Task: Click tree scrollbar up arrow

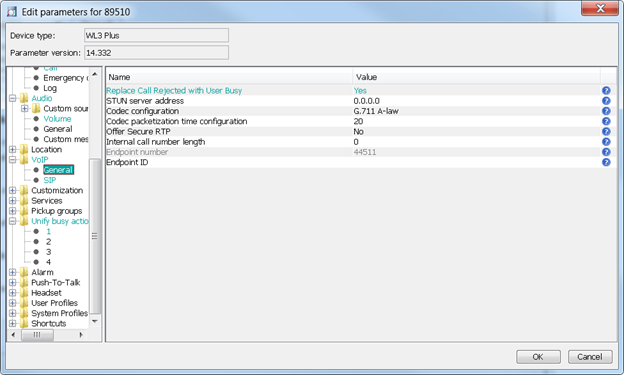Action: point(95,74)
